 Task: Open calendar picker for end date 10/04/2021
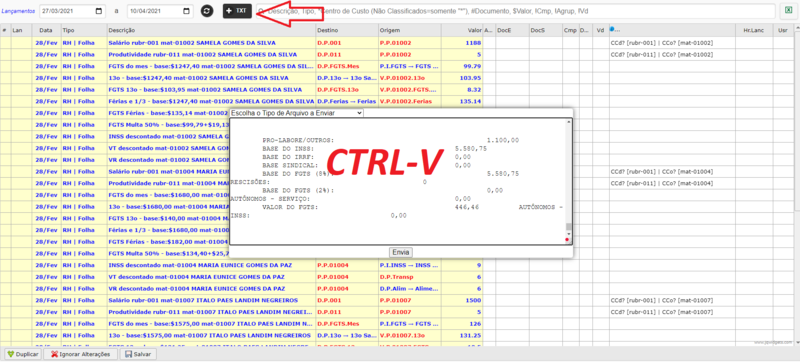click(187, 11)
